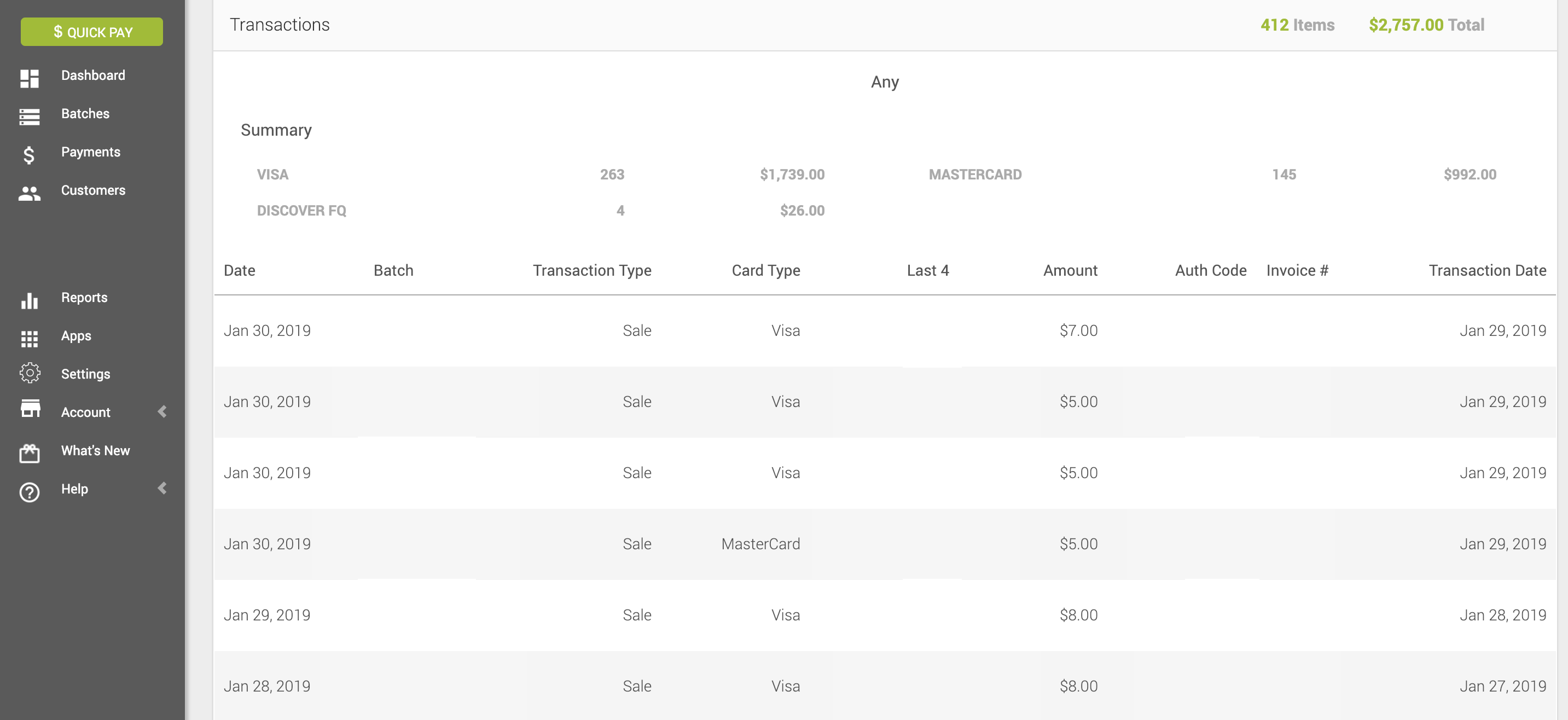Screen dimensions: 1568x720
Task: Click the Payments dollar icon
Action: 28,155
